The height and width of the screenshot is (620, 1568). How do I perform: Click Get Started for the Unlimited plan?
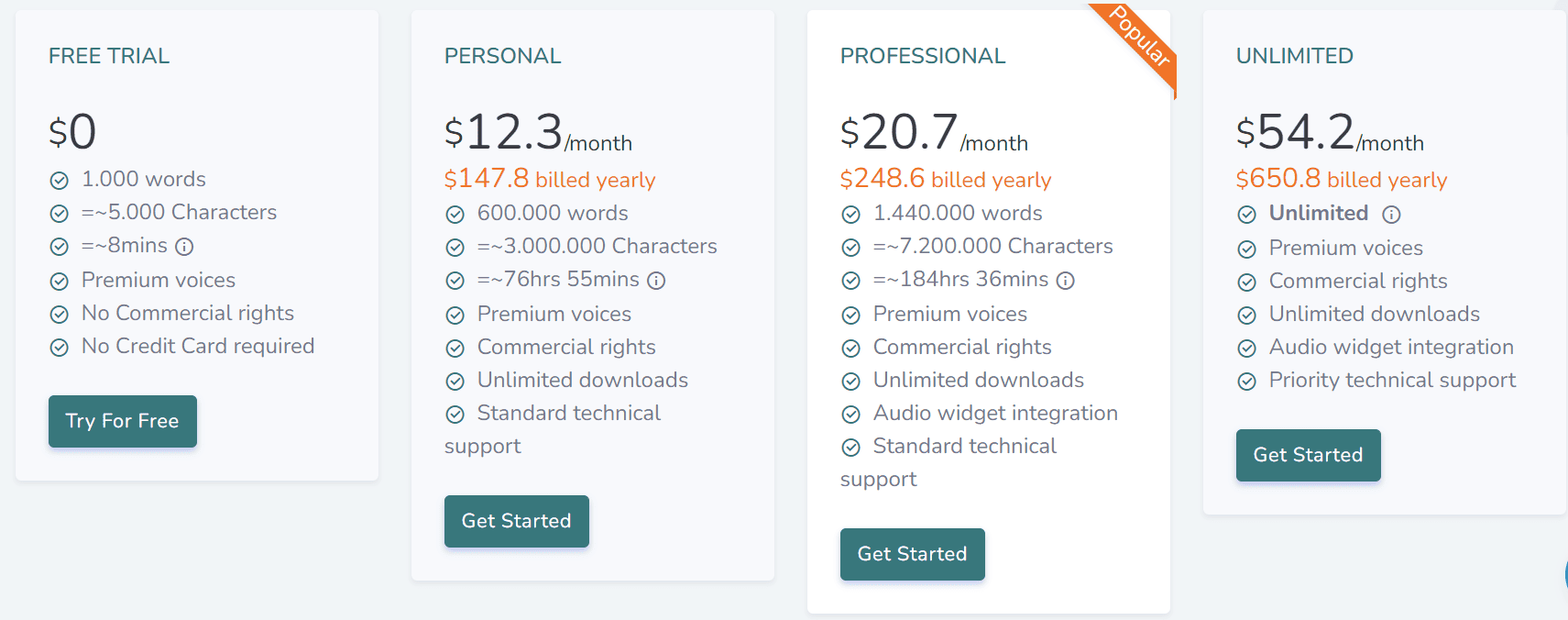[x=1308, y=455]
